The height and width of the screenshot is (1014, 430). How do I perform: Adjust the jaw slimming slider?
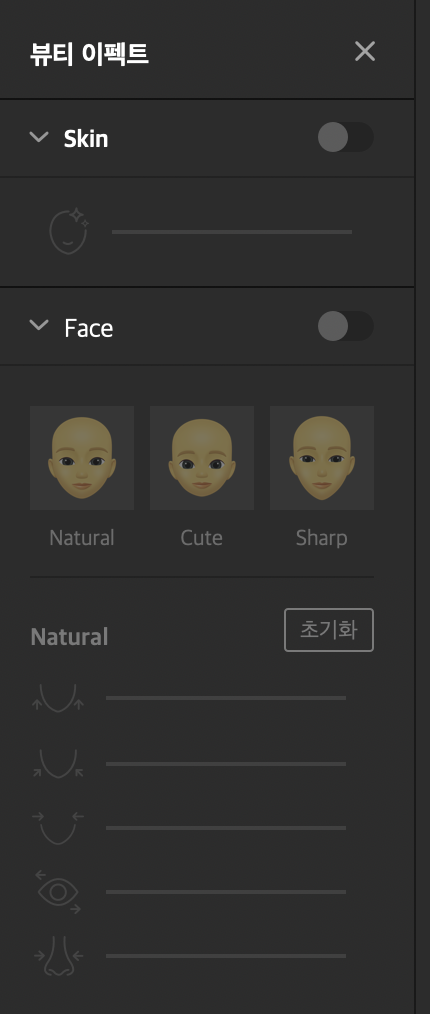tap(226, 764)
